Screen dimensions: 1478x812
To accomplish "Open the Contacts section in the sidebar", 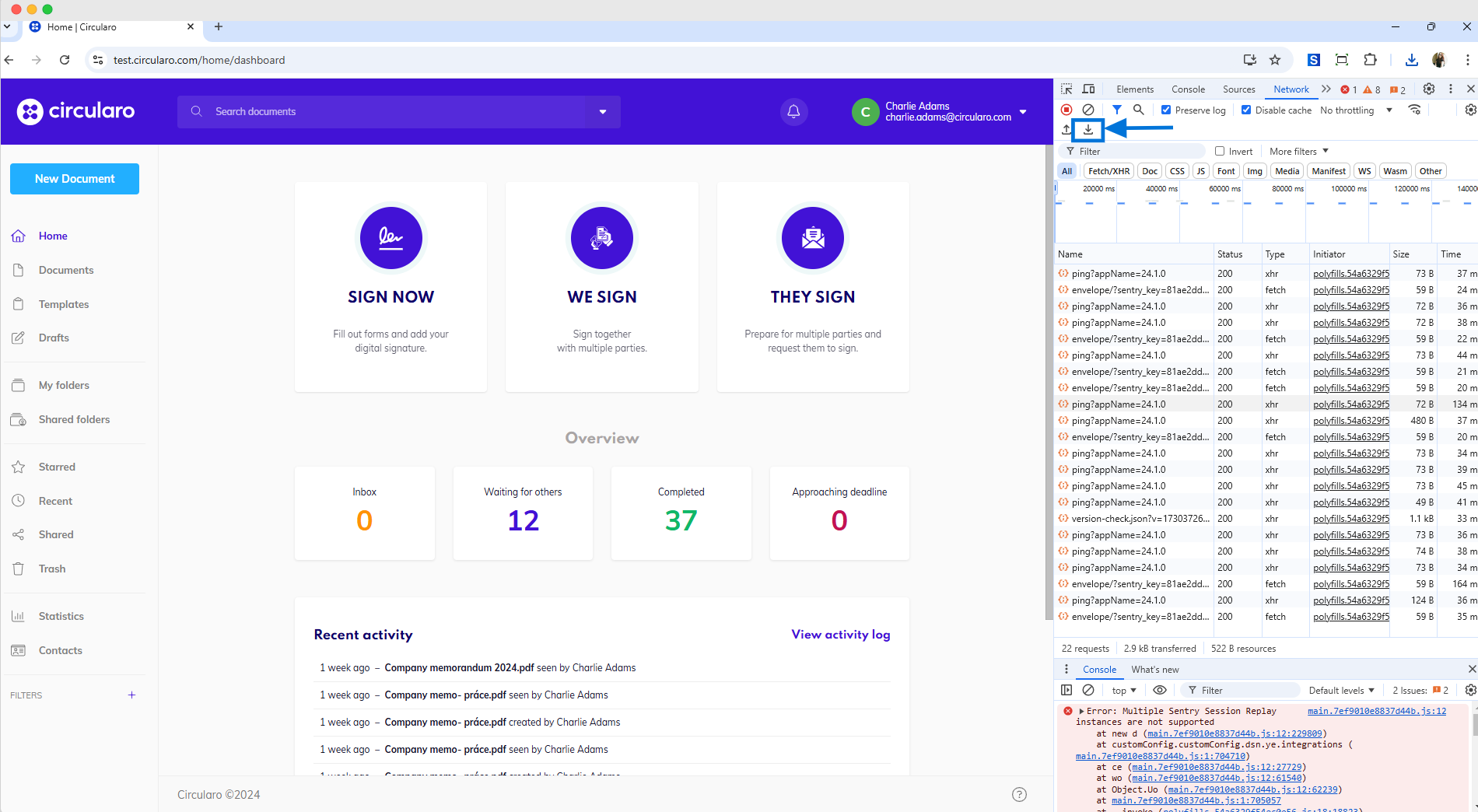I will [59, 650].
